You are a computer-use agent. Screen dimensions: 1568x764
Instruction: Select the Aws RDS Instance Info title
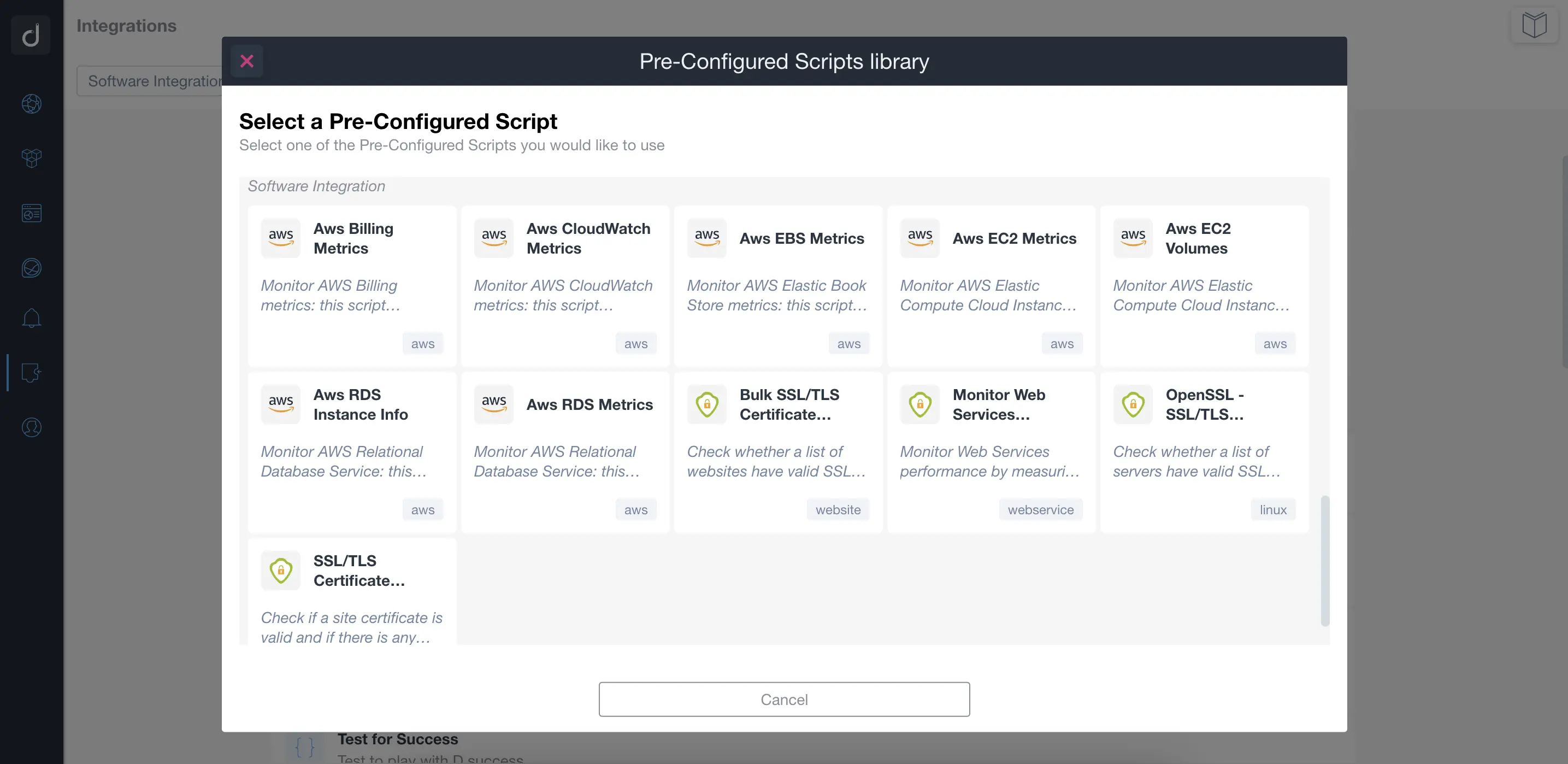click(361, 404)
